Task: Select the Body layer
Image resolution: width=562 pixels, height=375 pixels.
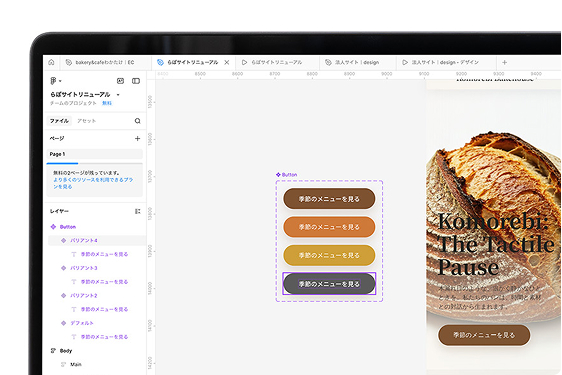Action: point(66,351)
